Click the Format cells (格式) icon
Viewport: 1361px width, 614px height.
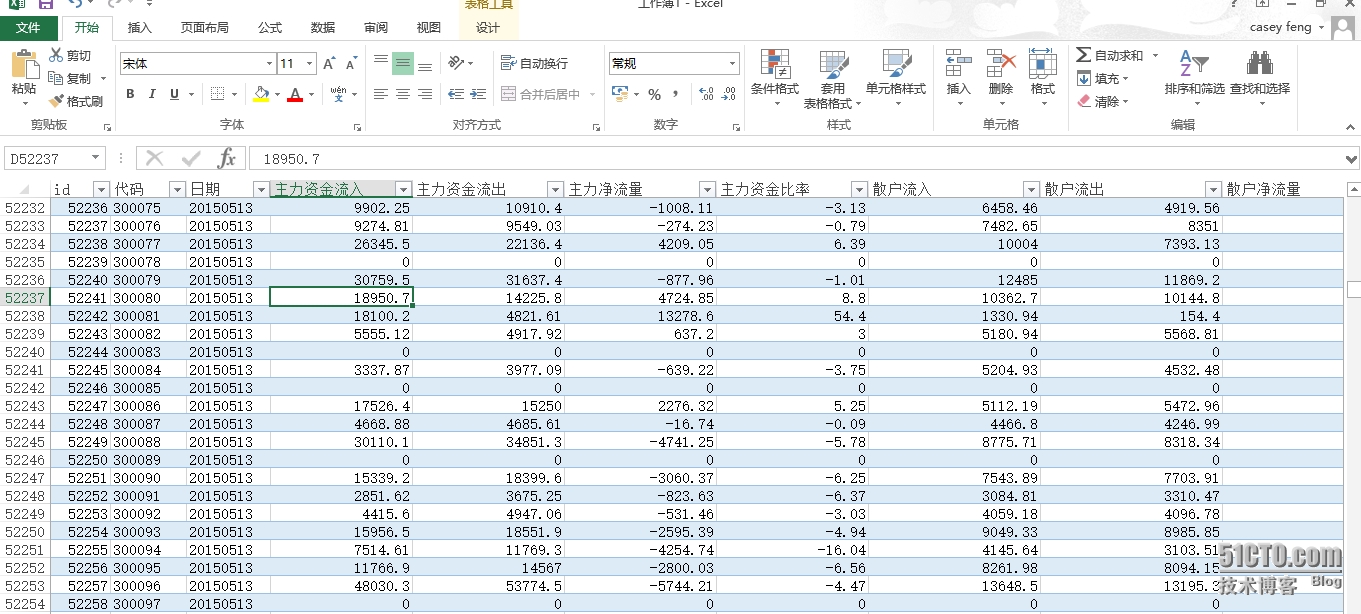tap(1042, 64)
